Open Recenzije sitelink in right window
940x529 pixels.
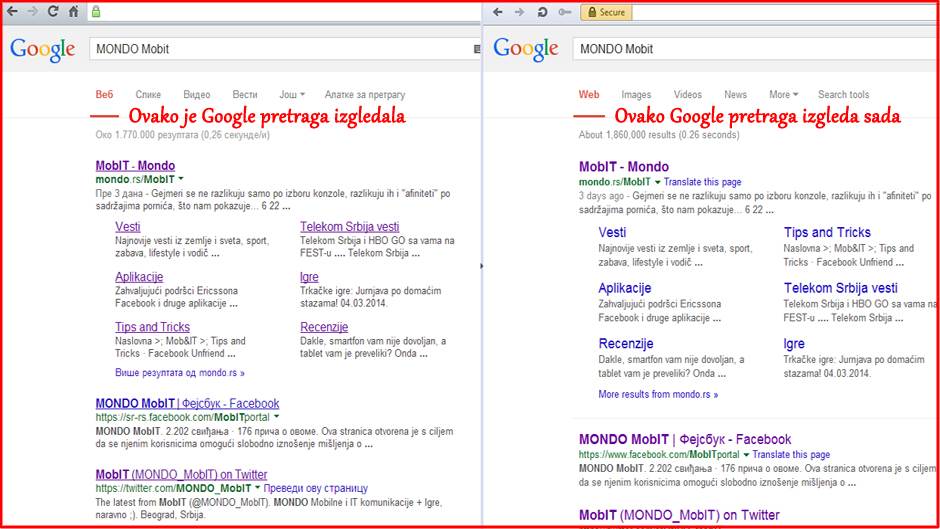pos(626,344)
